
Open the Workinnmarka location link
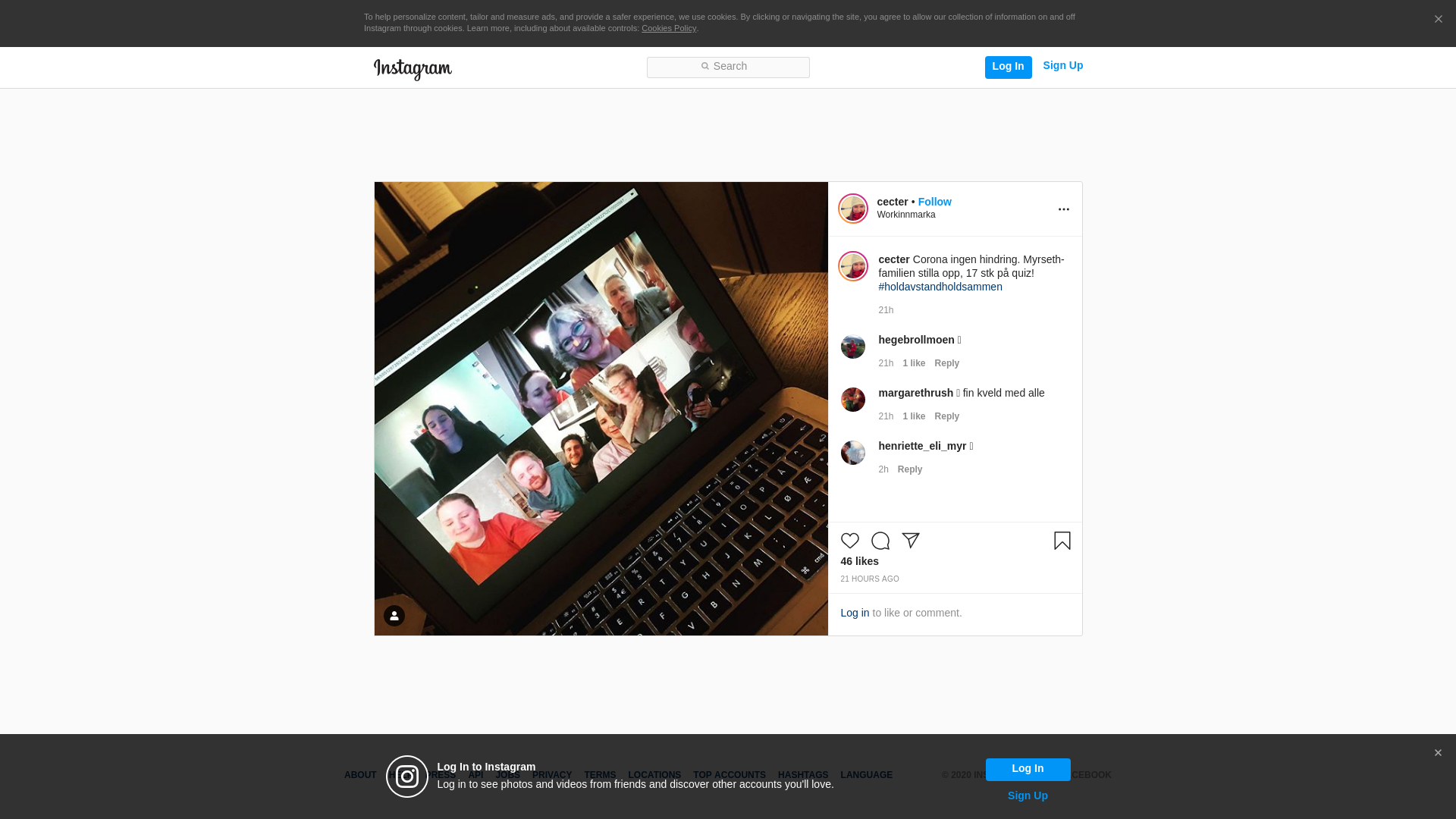pos(905,215)
